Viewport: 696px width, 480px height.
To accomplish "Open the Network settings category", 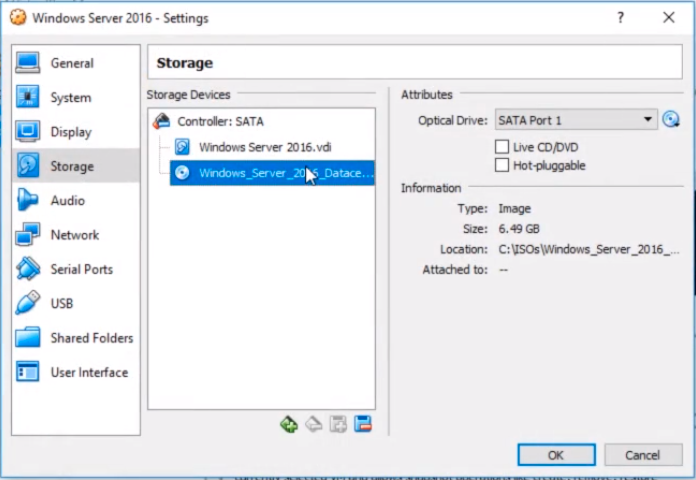I will [x=76, y=234].
